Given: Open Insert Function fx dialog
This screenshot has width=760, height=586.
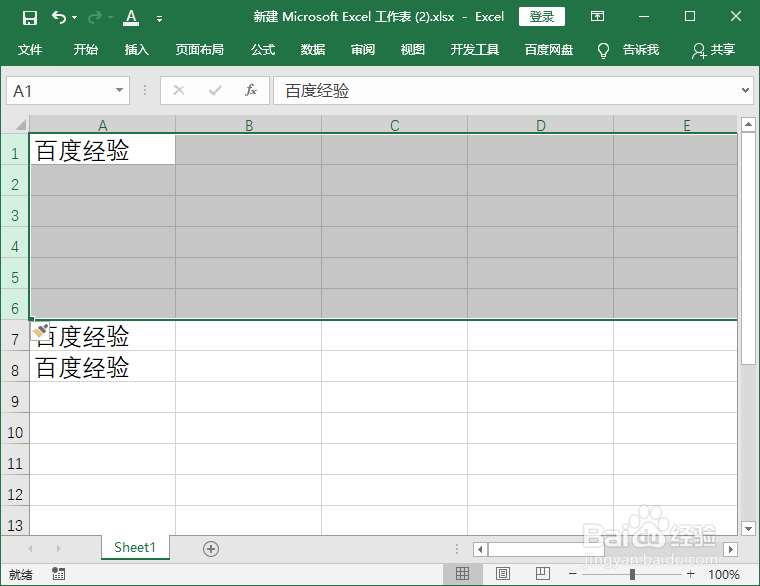Looking at the screenshot, I should [251, 90].
